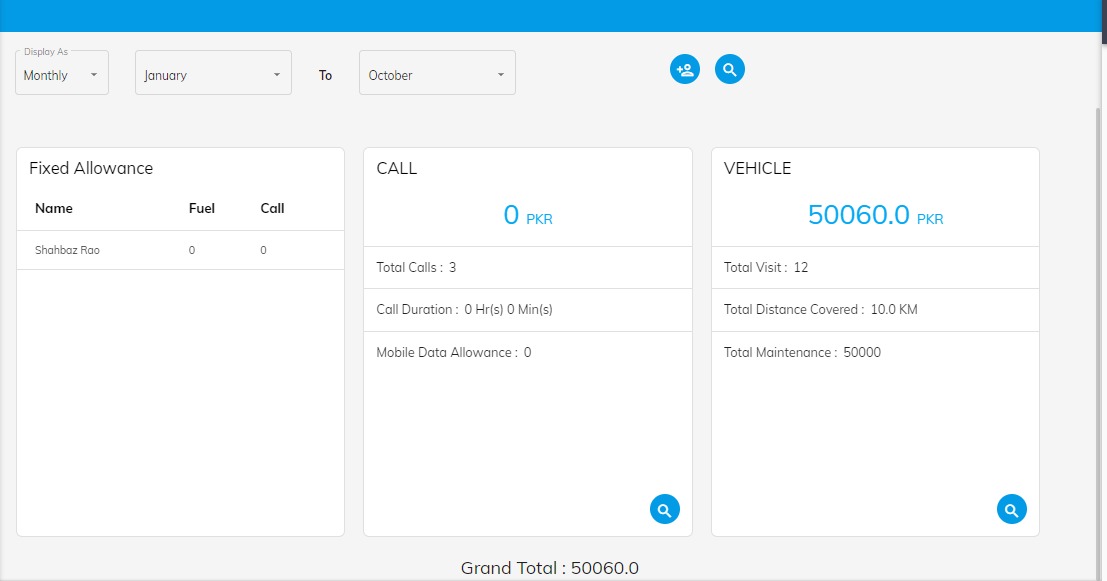Image resolution: width=1107 pixels, height=581 pixels.
Task: Click the Mobile Data Allowance row
Action: [x=527, y=352]
